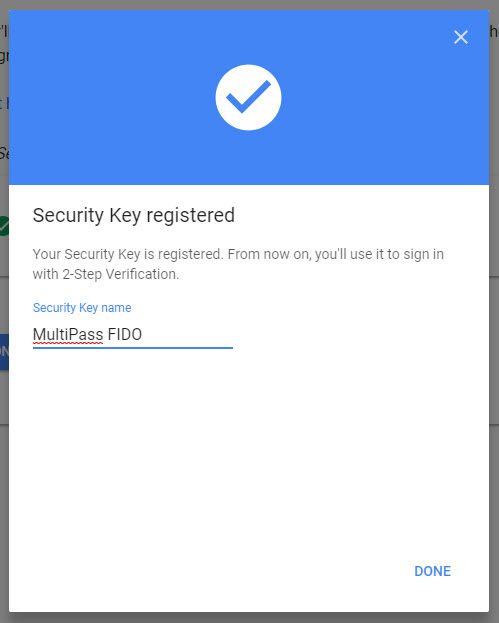
Task: Click the Security Key registered heading
Action: click(133, 215)
